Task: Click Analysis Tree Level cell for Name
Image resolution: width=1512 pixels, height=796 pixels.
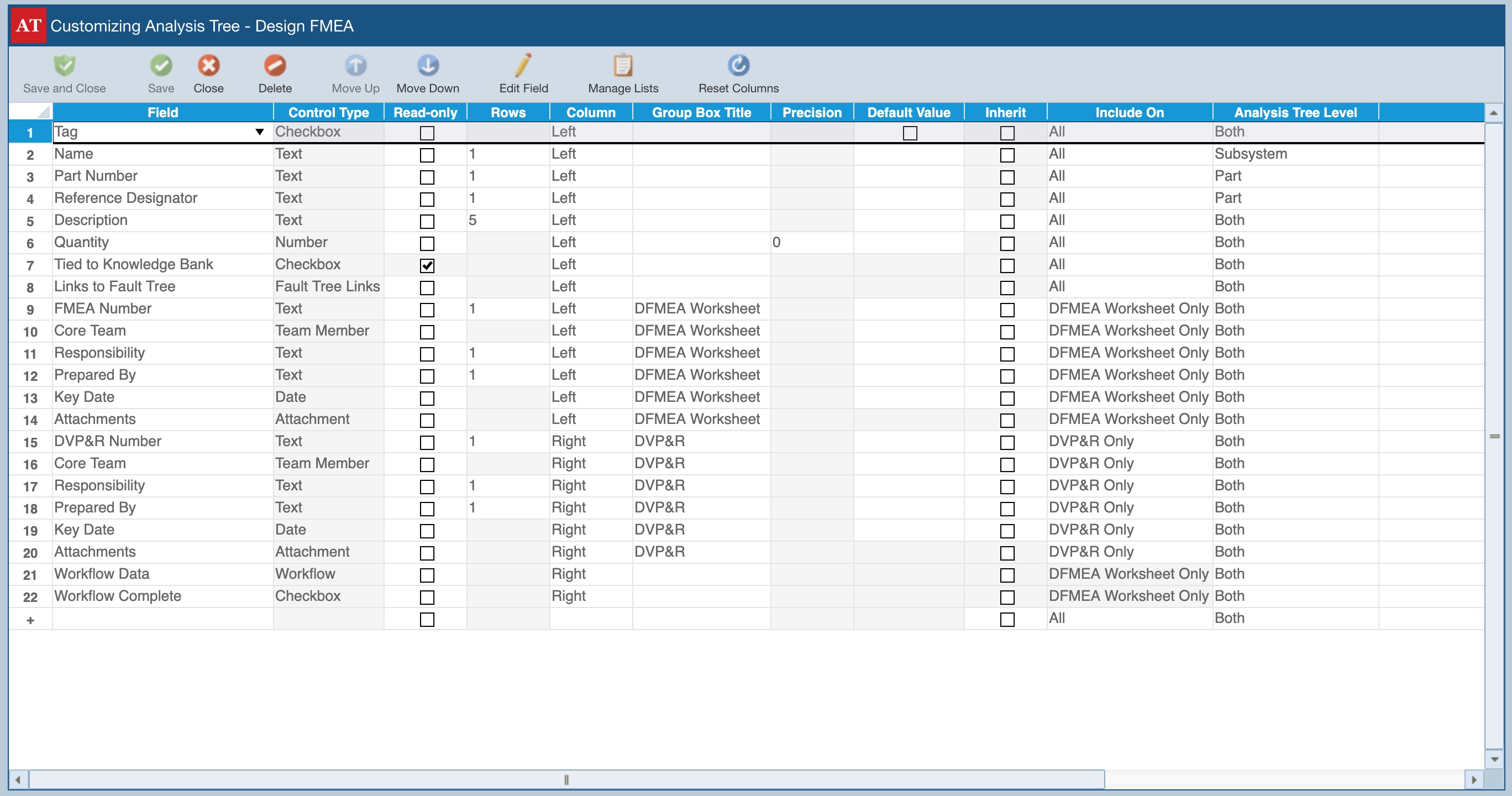Action: click(1294, 154)
